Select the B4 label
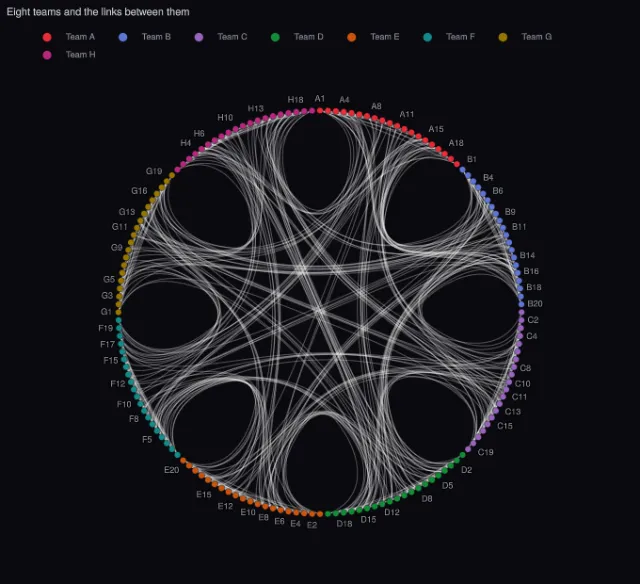 pos(488,178)
